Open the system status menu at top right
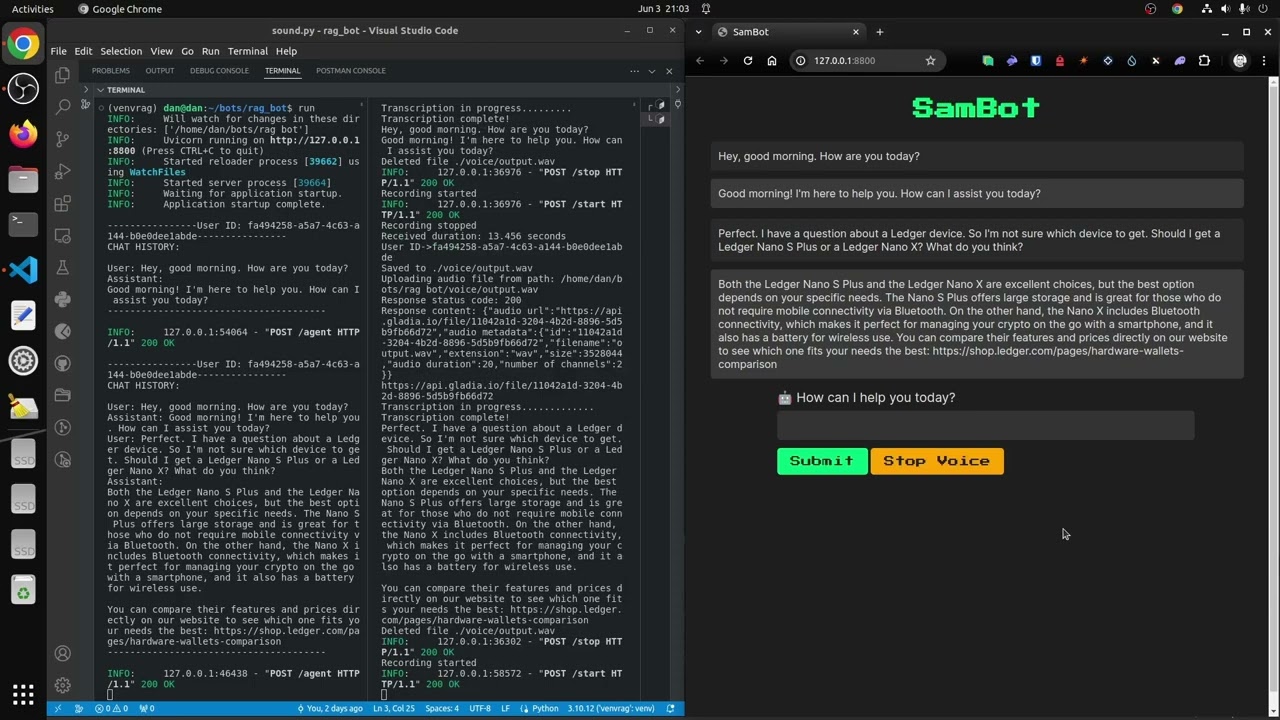 tap(1234, 9)
